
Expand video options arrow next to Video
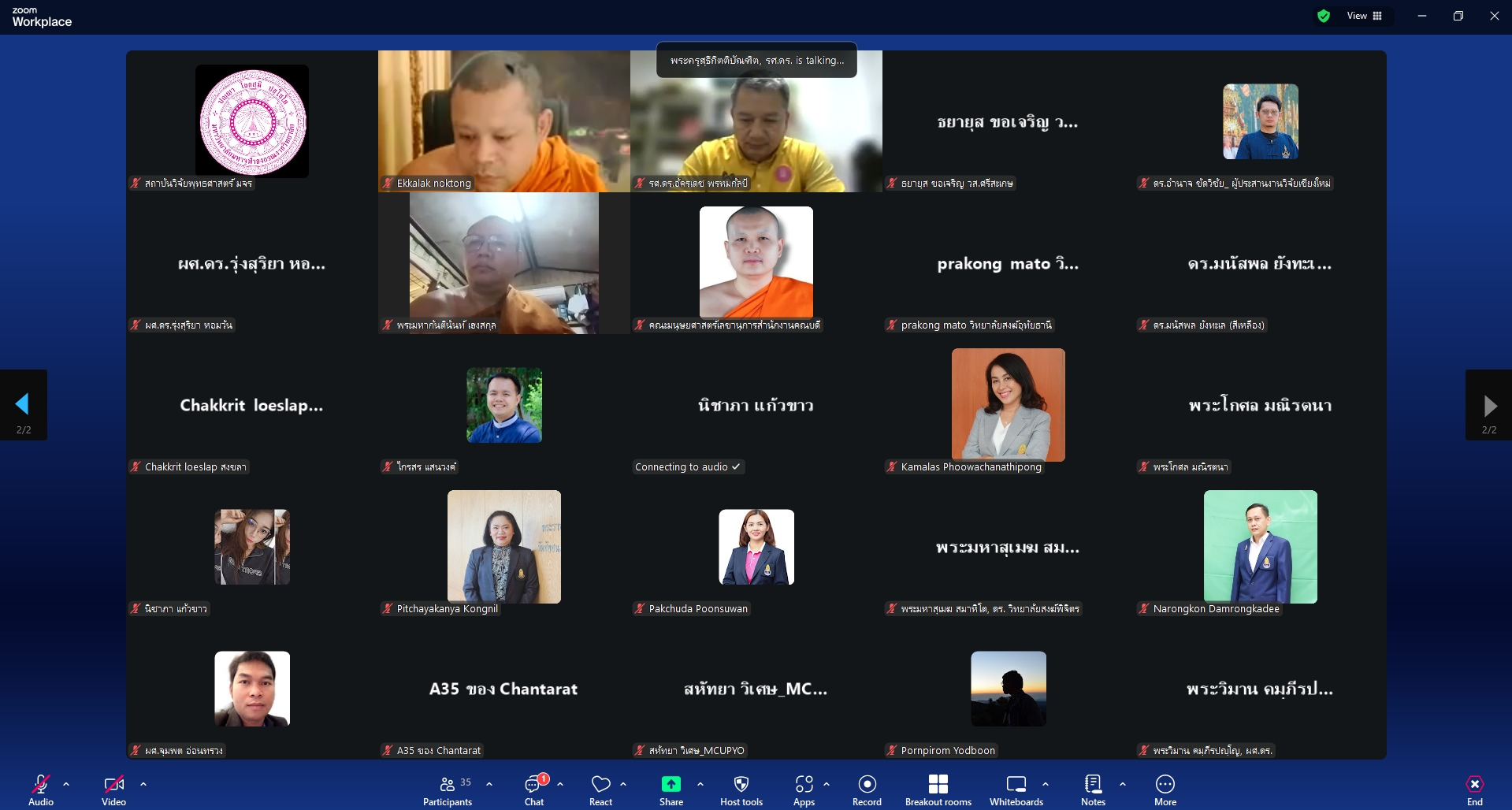click(x=143, y=784)
